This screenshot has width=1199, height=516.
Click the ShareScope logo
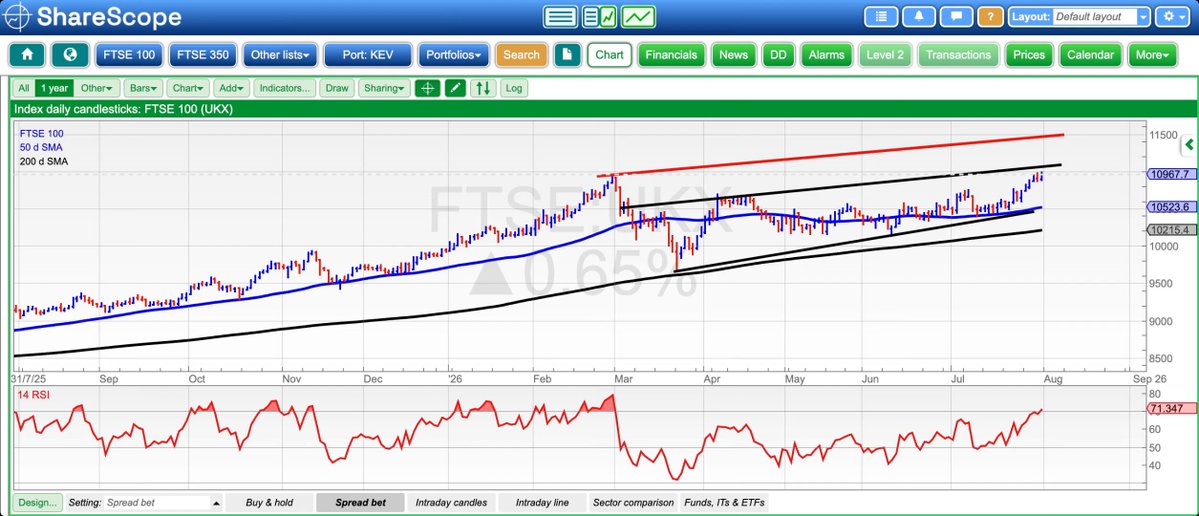pos(93,16)
